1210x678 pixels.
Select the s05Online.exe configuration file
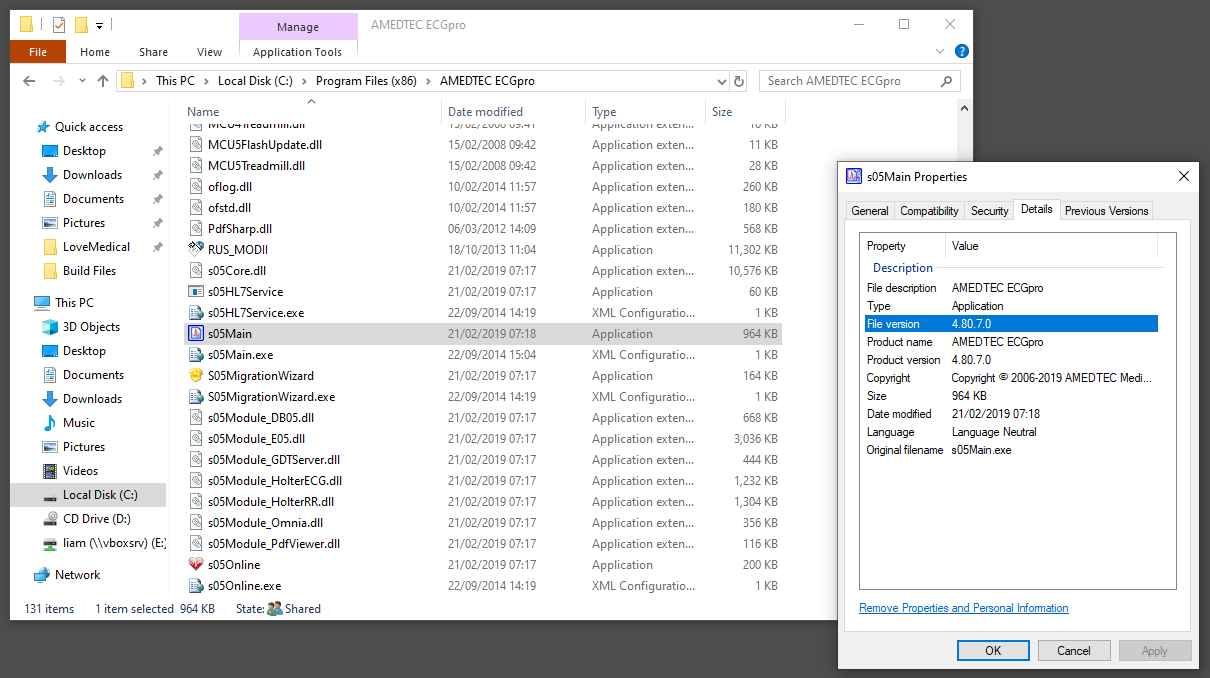click(244, 586)
